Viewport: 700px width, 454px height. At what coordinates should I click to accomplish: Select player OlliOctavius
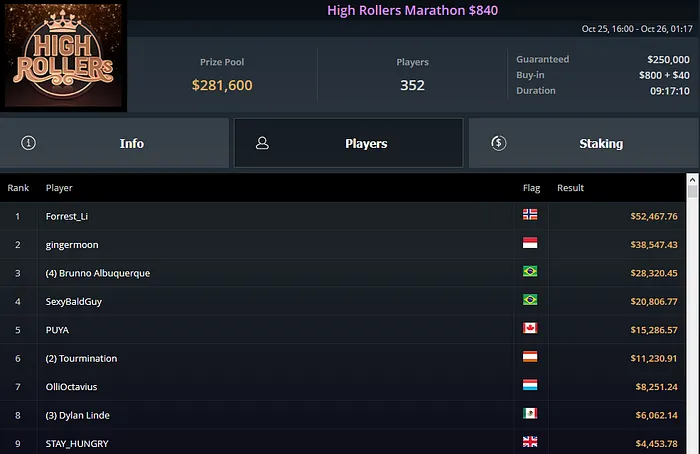click(71, 387)
